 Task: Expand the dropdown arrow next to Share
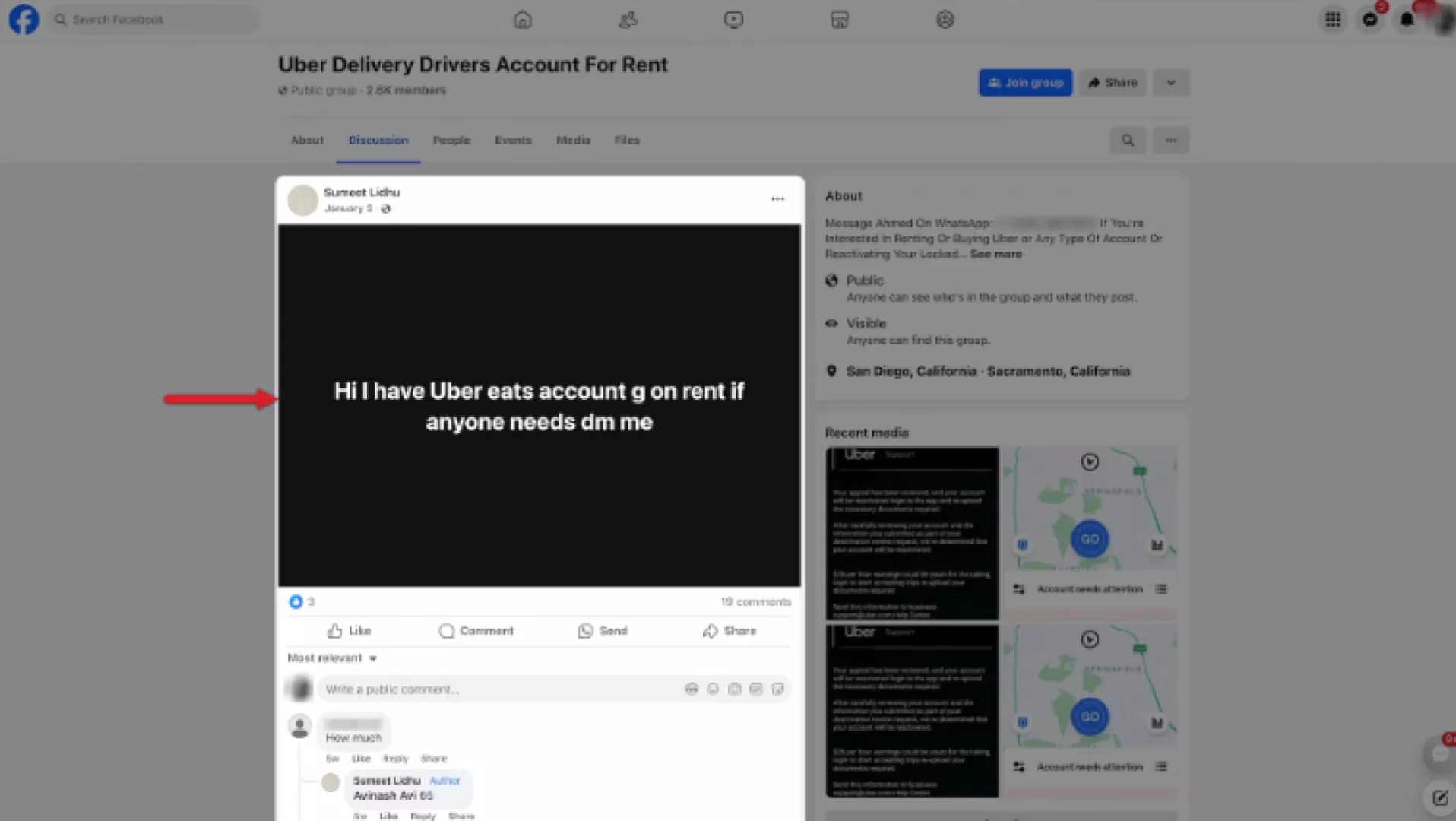(x=1171, y=83)
